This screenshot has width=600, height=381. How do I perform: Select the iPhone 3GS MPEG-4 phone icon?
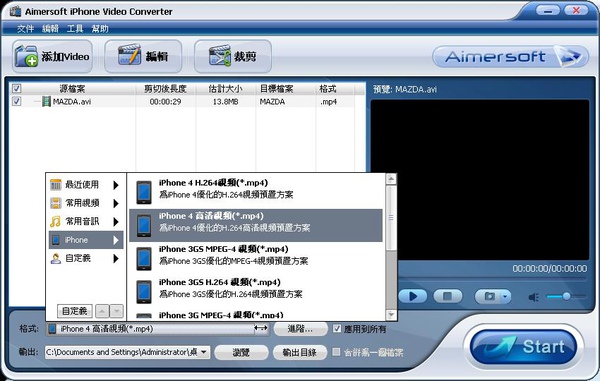(x=144, y=259)
